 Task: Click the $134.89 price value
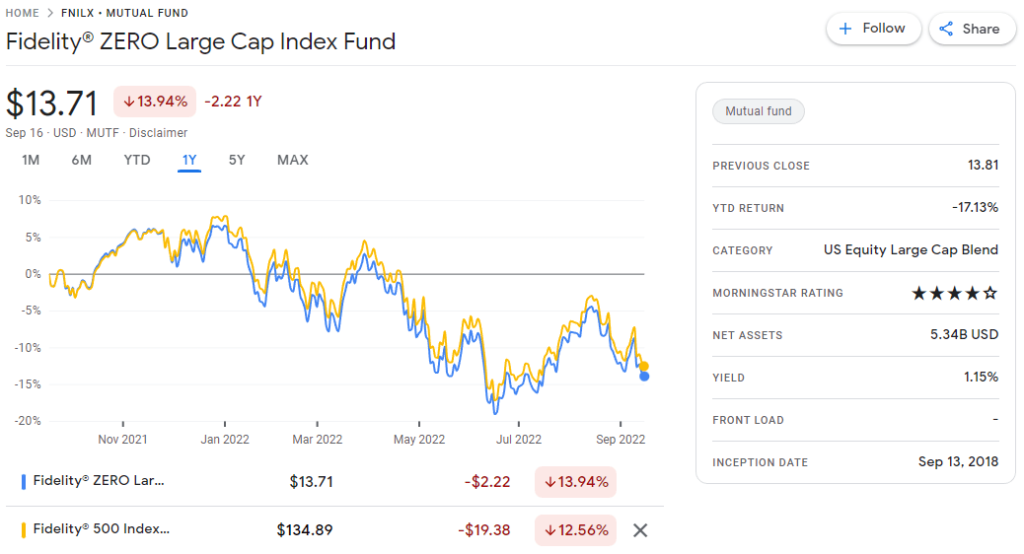tap(304, 530)
